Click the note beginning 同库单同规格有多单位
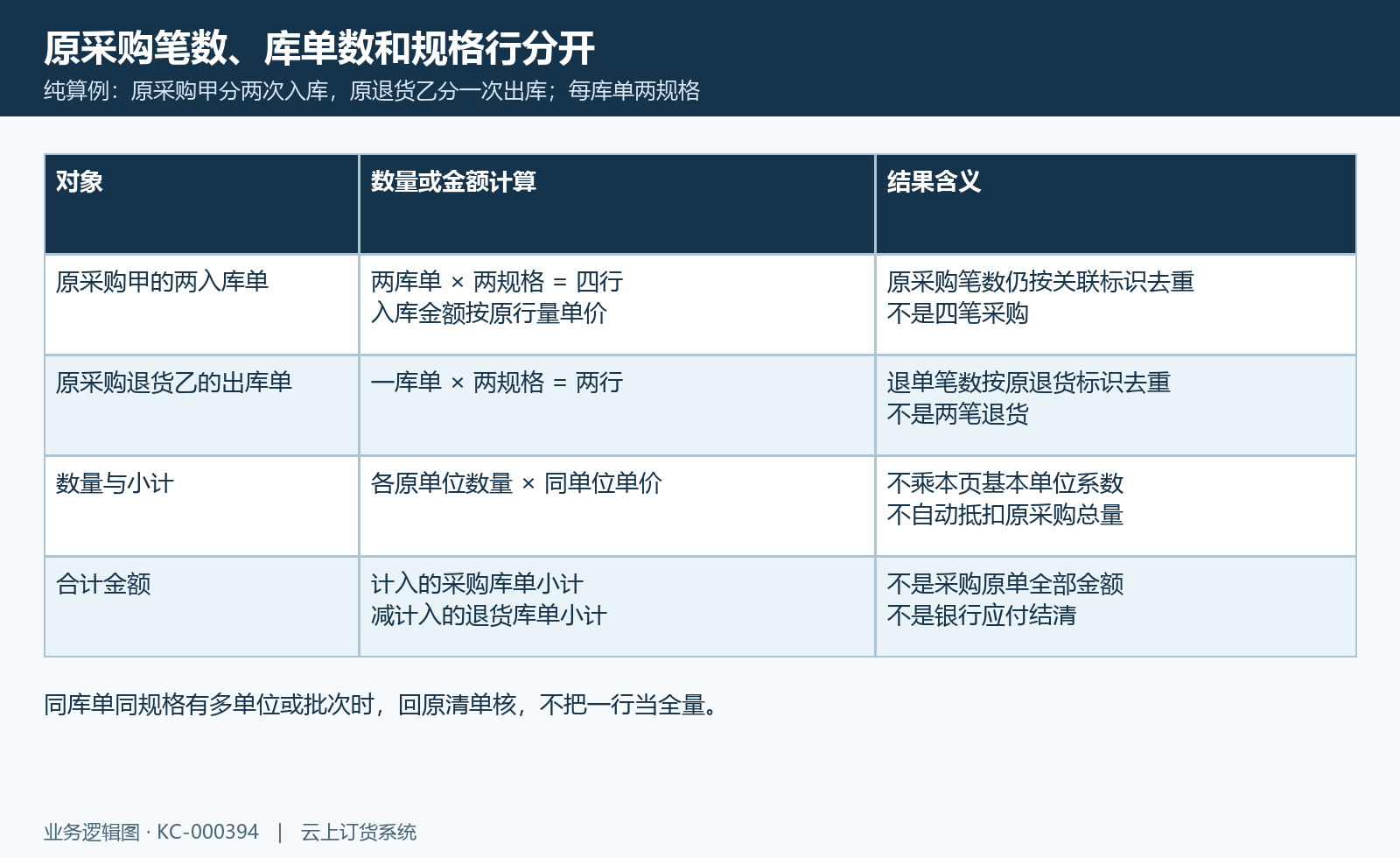 click(383, 705)
